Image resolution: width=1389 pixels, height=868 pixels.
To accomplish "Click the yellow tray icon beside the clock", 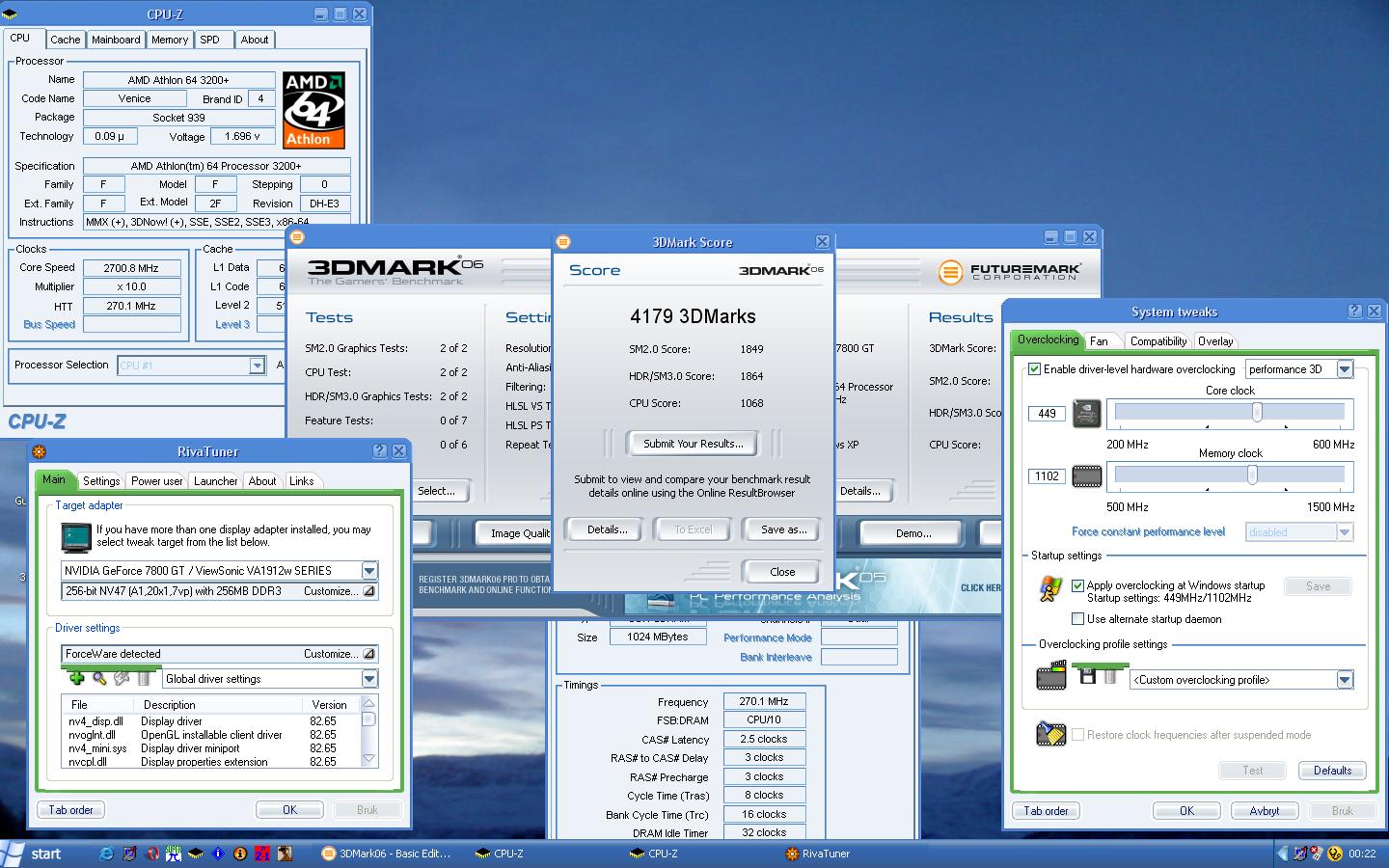I will tap(1336, 854).
